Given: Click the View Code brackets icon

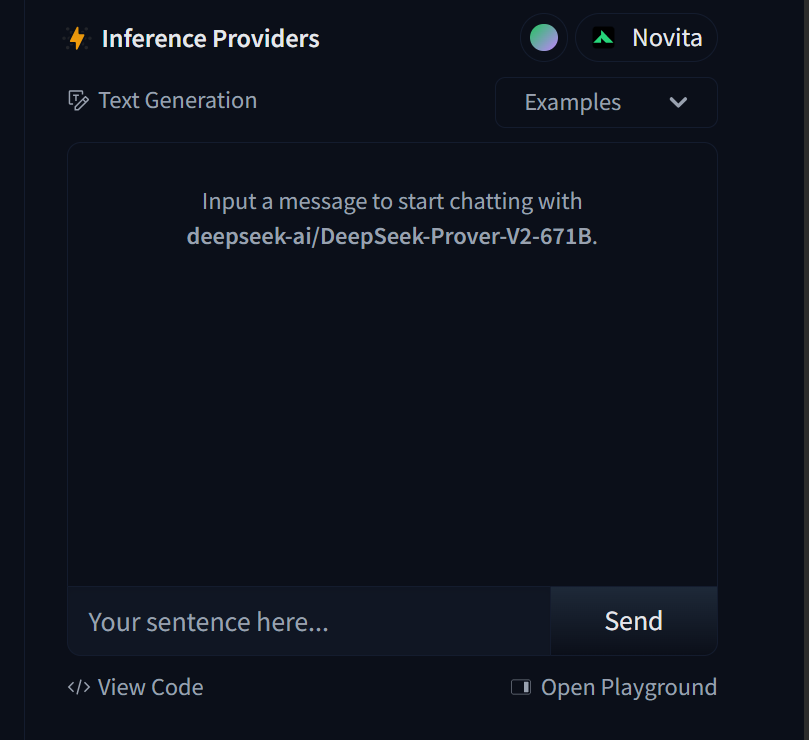Looking at the screenshot, I should click(79, 687).
